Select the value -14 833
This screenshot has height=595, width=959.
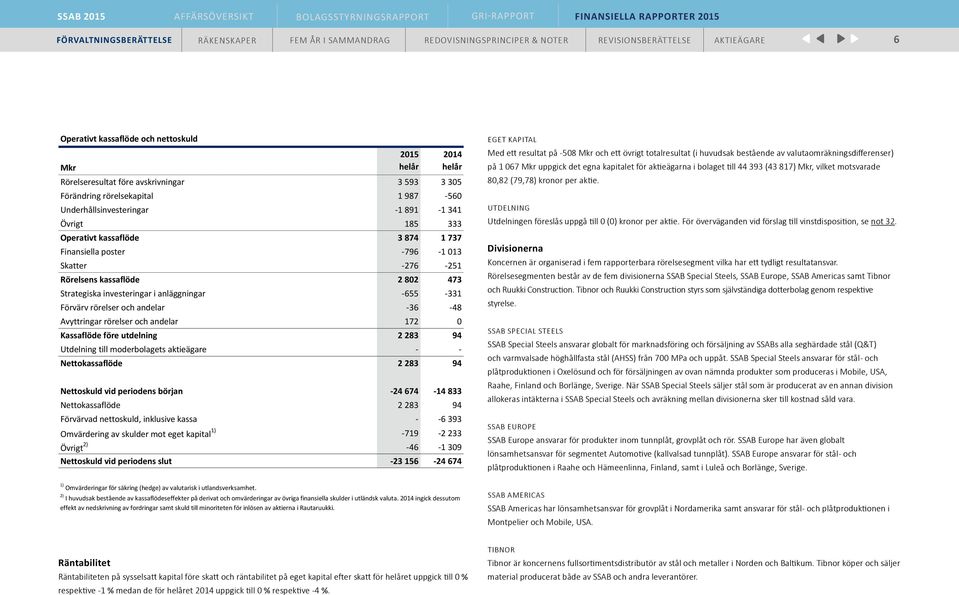(x=448, y=391)
